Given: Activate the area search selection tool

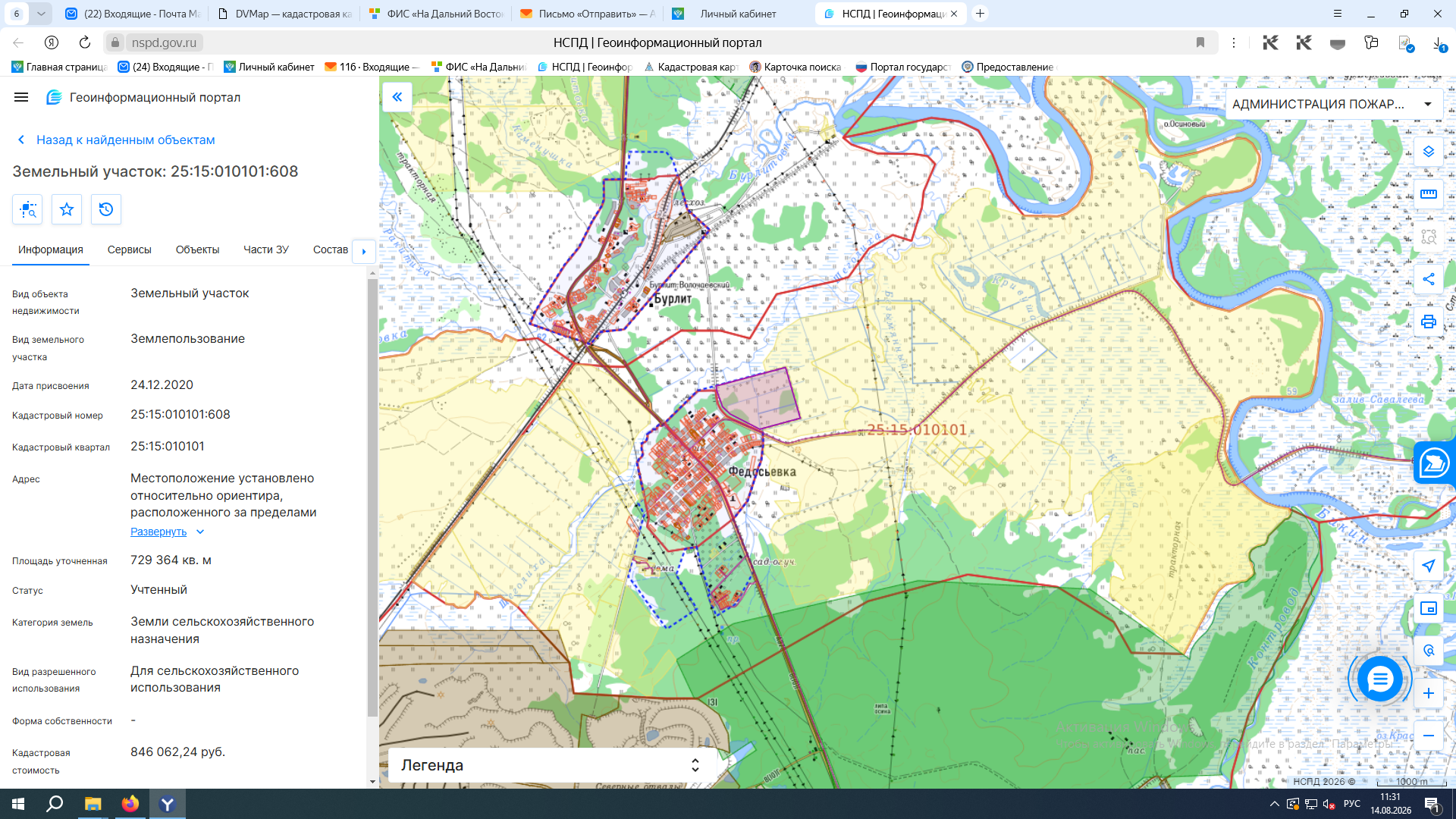Looking at the screenshot, I should coord(1429,237).
